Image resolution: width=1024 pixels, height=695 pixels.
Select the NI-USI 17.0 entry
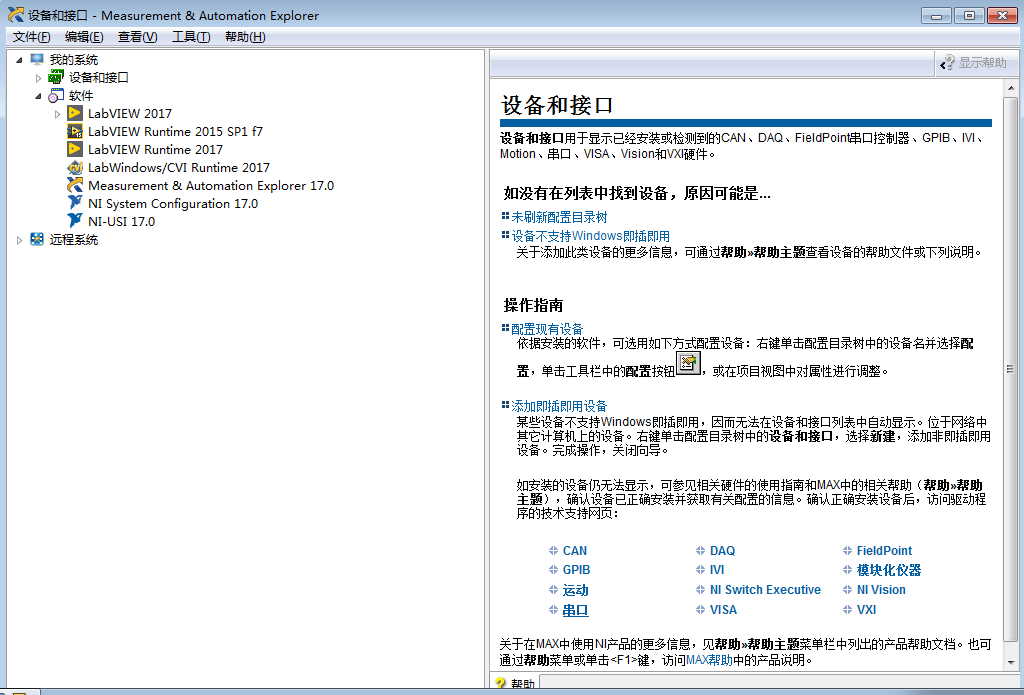tap(121, 221)
